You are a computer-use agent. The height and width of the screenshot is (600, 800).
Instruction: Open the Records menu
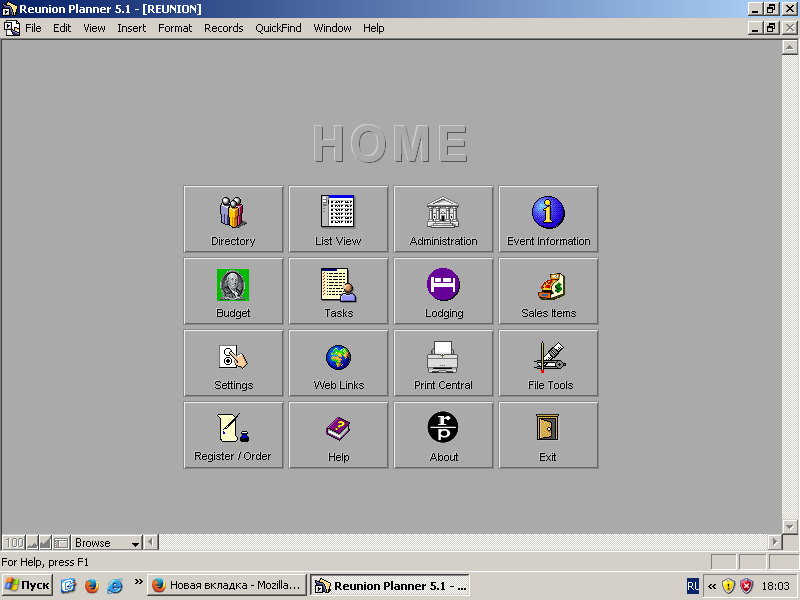pos(223,28)
